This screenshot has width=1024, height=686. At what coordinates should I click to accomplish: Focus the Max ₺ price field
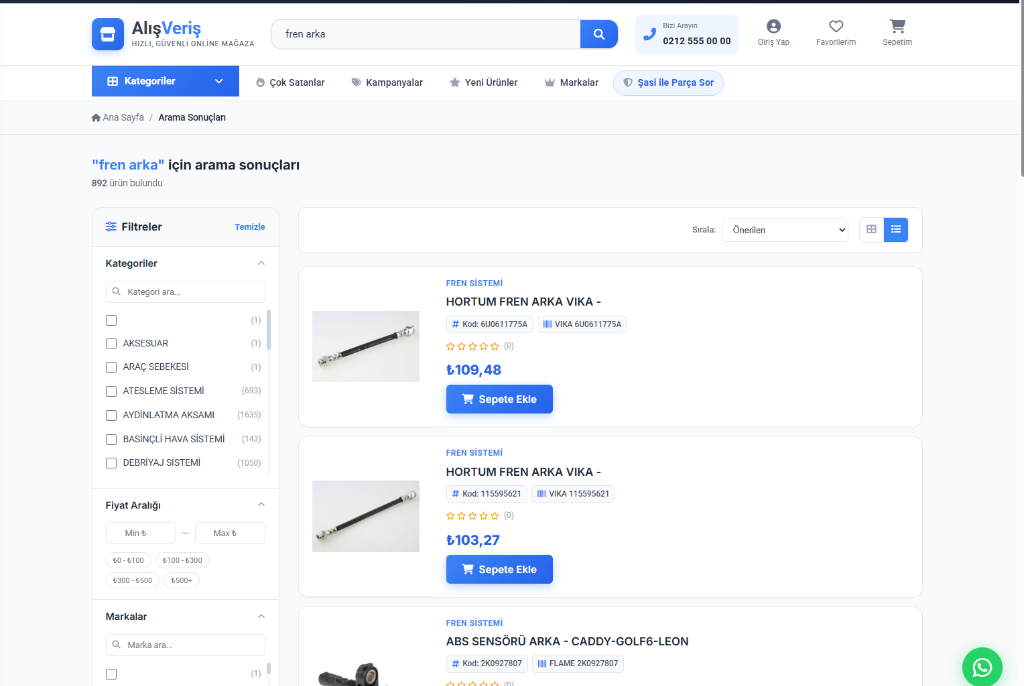tap(230, 533)
